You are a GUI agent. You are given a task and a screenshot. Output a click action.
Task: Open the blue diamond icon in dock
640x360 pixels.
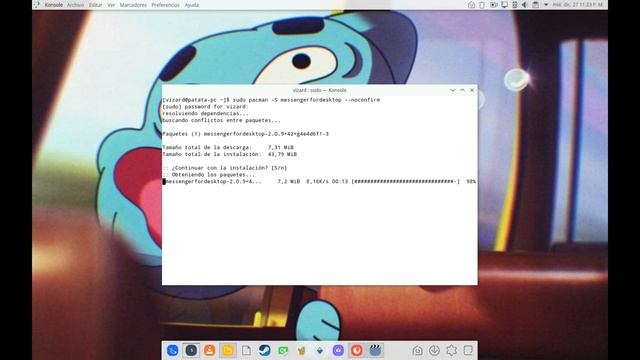[320, 350]
